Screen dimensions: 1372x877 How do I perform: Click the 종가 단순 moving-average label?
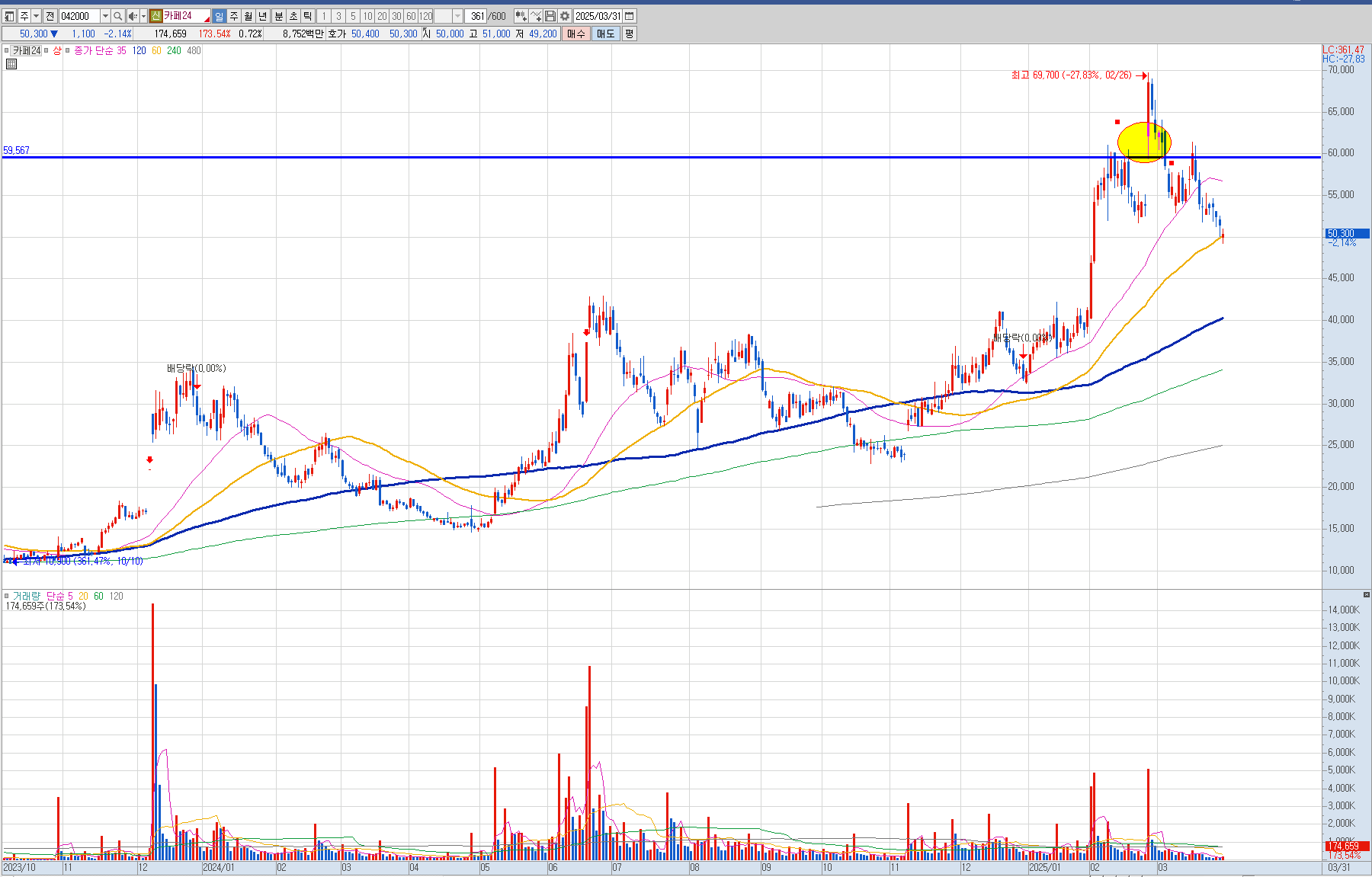[93, 51]
